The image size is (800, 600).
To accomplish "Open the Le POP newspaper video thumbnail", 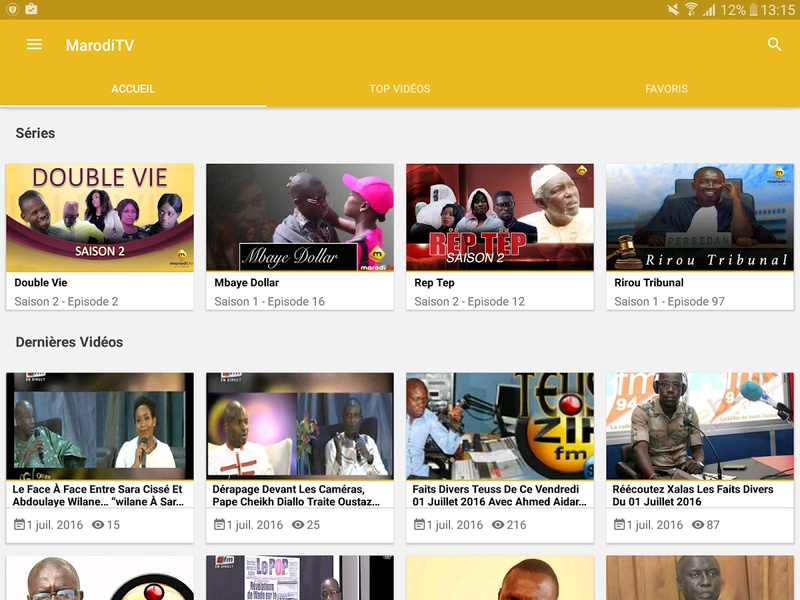I will 300,578.
